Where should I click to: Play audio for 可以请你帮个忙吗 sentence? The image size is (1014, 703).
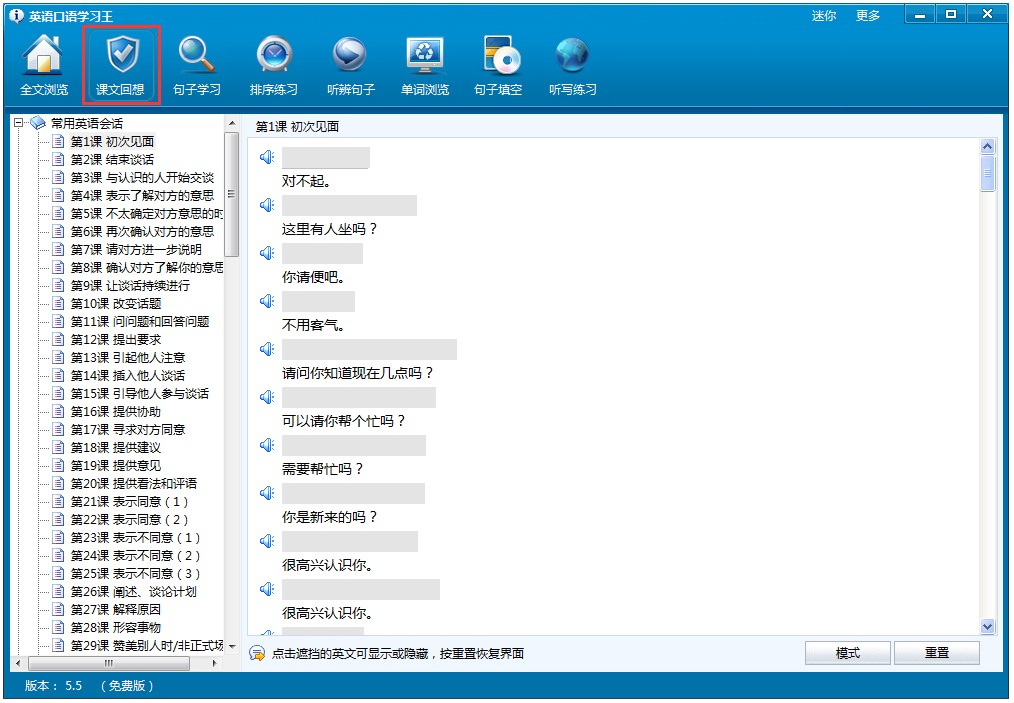[266, 396]
